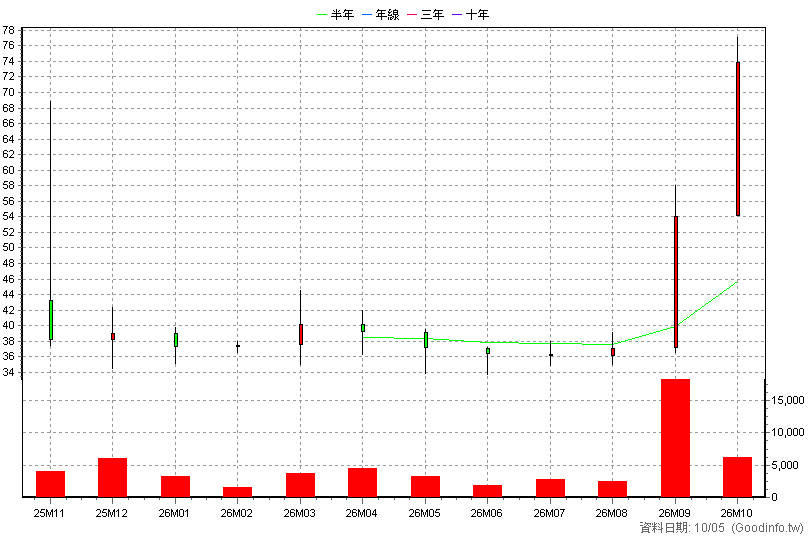The height and width of the screenshot is (540, 808).
Task: Click the 資料日期: 10/05 date text
Action: [x=682, y=528]
